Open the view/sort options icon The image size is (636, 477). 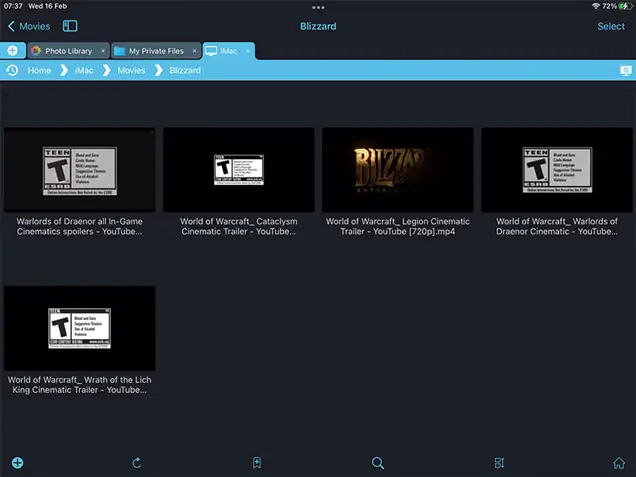(x=499, y=463)
